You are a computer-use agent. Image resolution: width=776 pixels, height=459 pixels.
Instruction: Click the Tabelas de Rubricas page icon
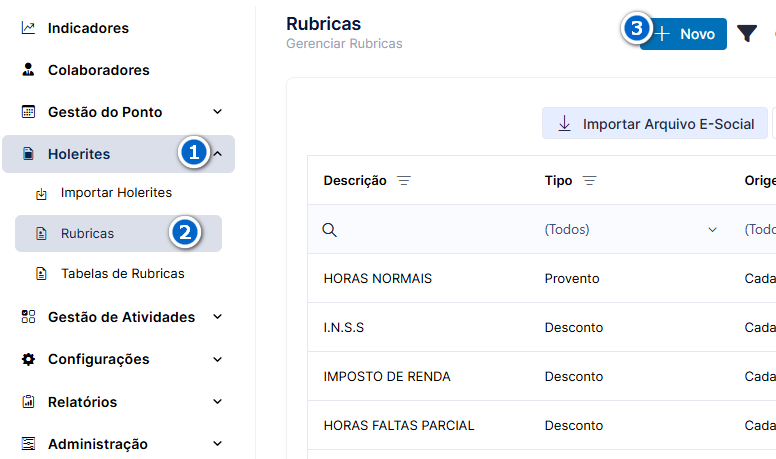coord(42,273)
